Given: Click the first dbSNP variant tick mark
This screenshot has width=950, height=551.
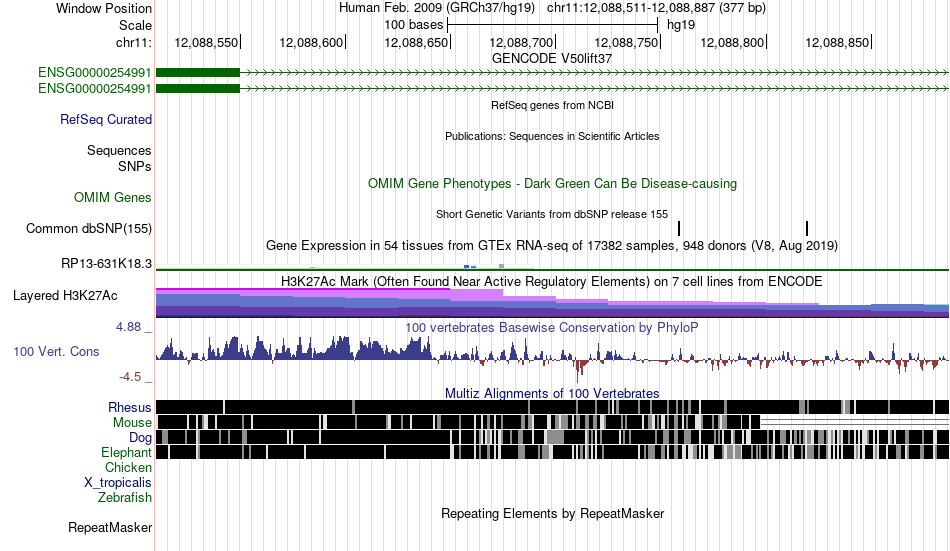Looking at the screenshot, I should click(679, 229).
